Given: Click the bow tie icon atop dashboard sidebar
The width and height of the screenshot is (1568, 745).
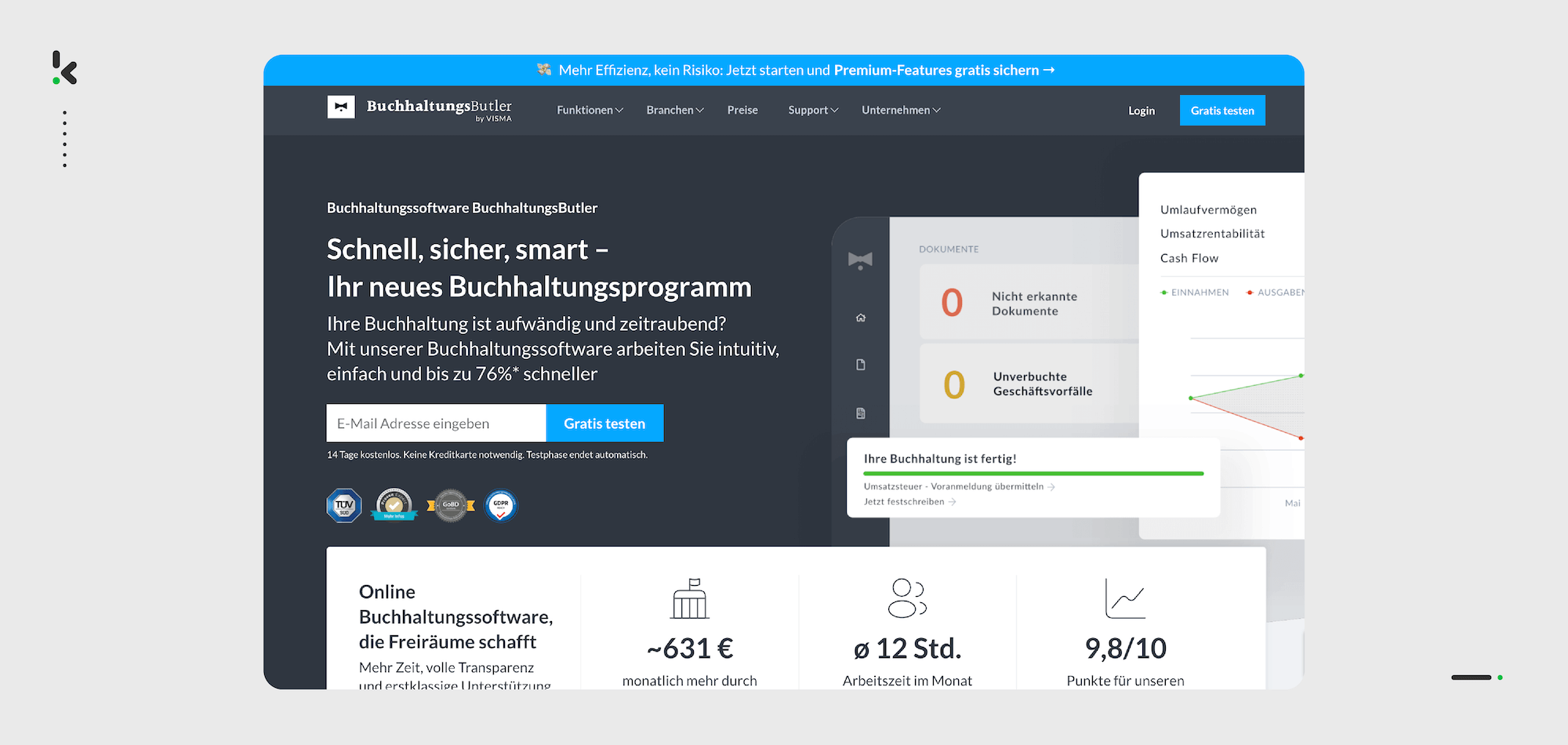Looking at the screenshot, I should [860, 260].
